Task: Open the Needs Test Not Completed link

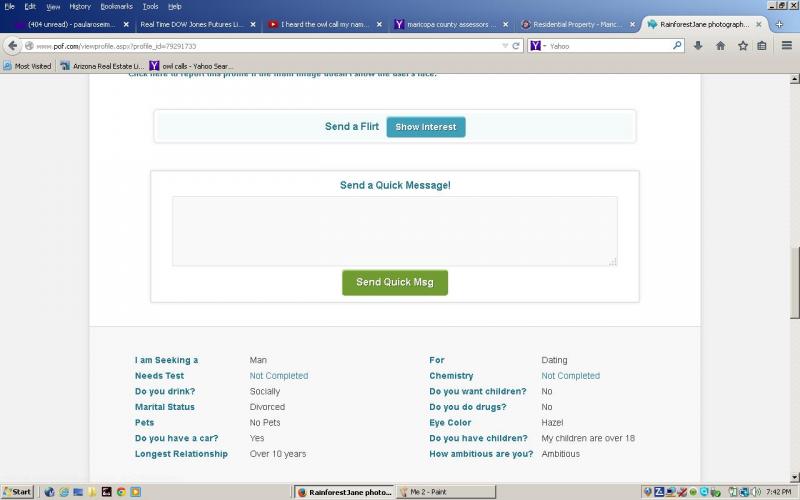Action: [278, 376]
